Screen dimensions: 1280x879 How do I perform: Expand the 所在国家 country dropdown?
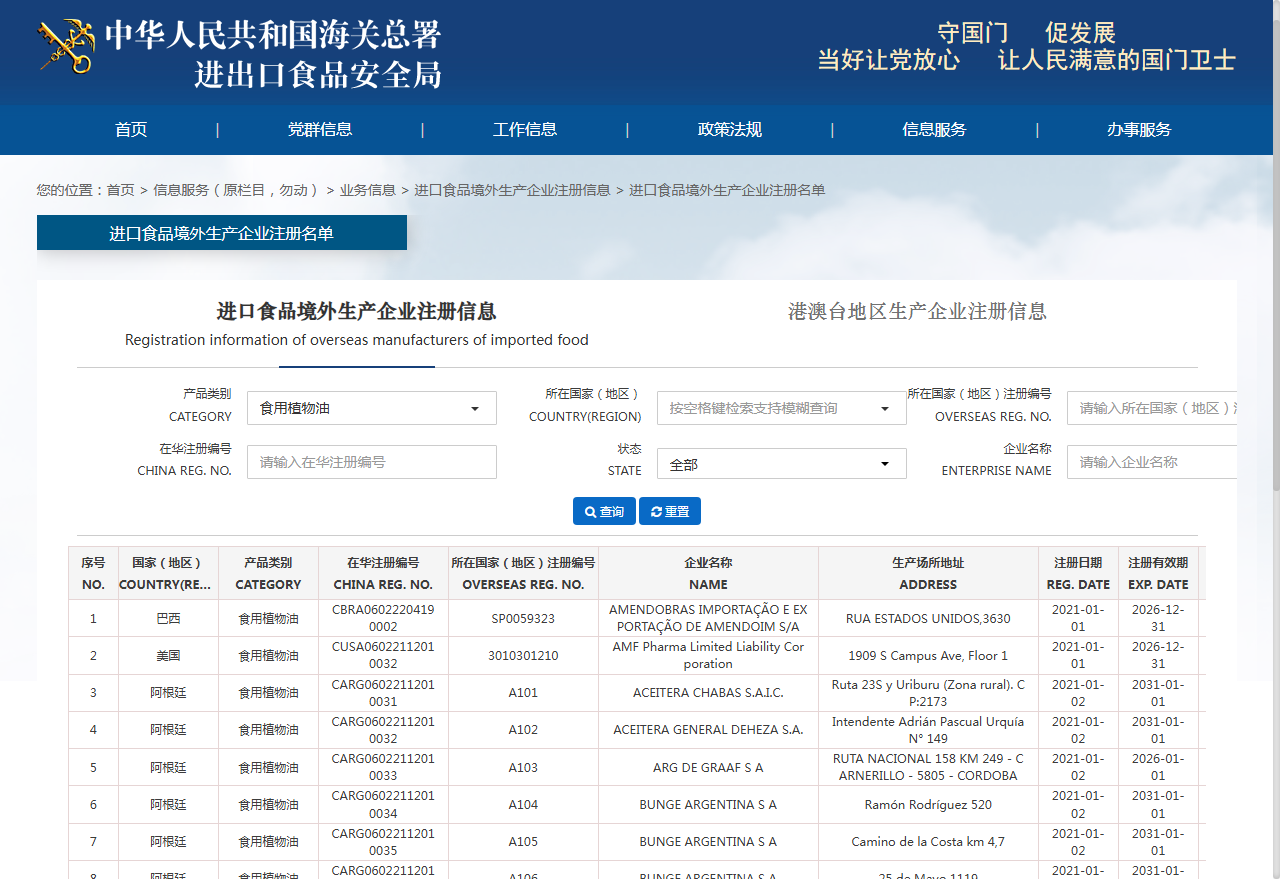point(781,408)
